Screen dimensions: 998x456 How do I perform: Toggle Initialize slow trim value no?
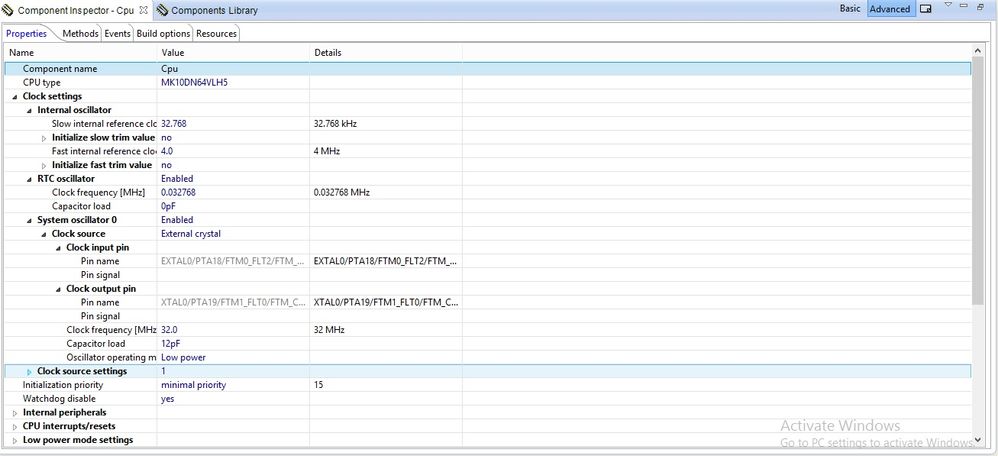tap(233, 138)
